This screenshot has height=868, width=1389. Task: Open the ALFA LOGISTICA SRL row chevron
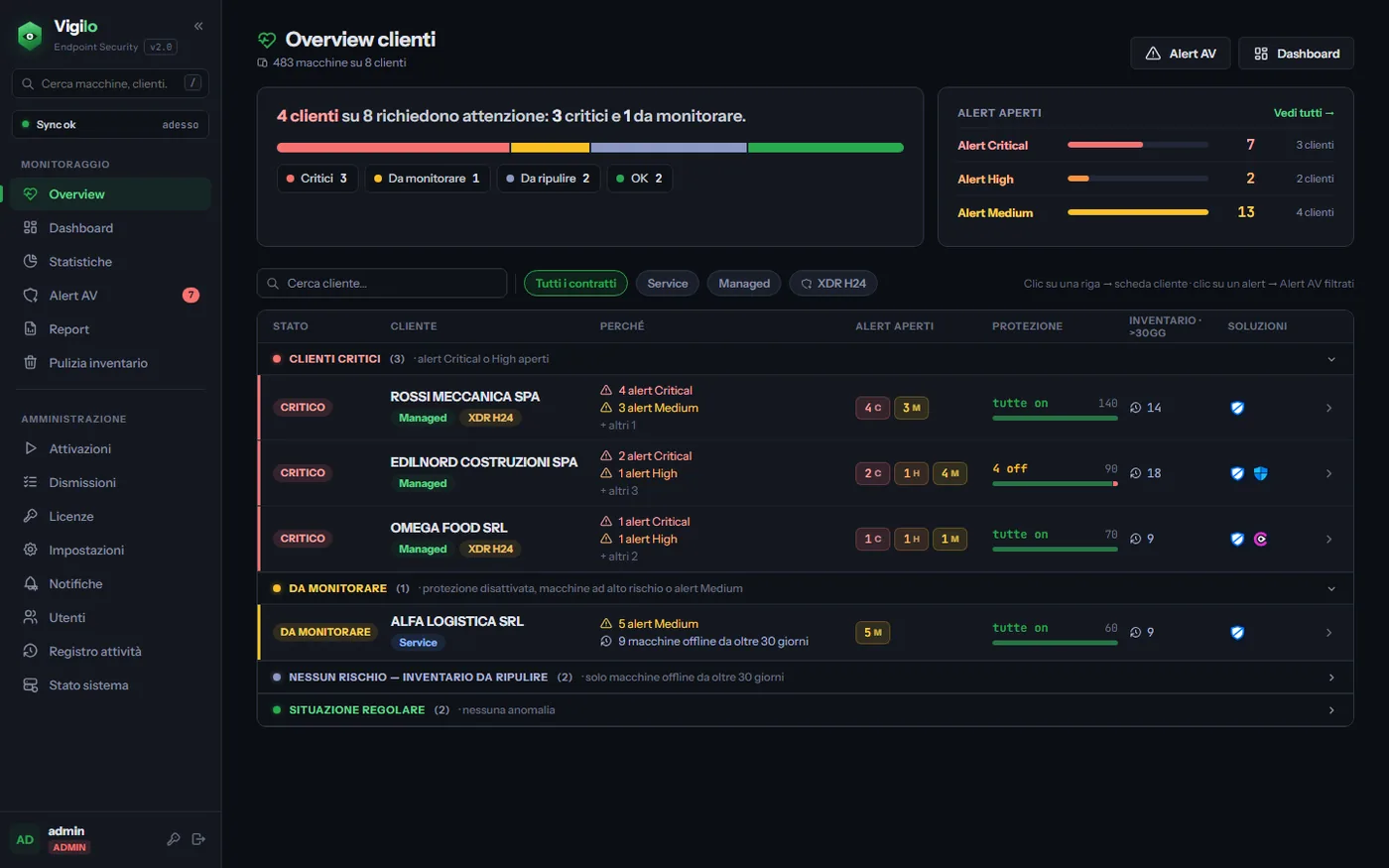click(x=1329, y=632)
